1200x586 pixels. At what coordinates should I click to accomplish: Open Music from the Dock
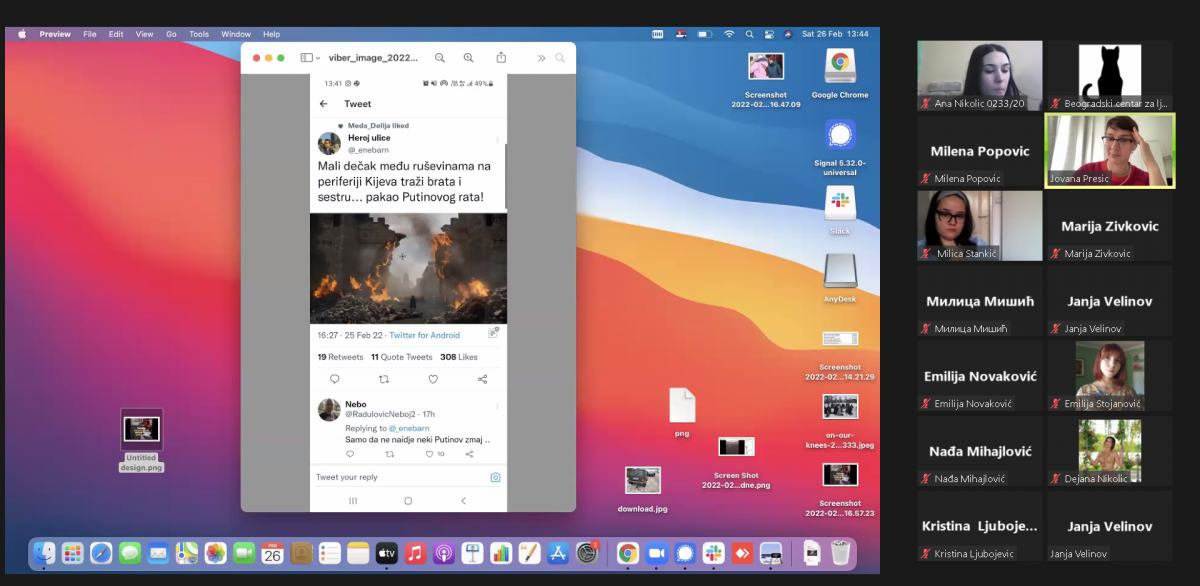coord(416,553)
